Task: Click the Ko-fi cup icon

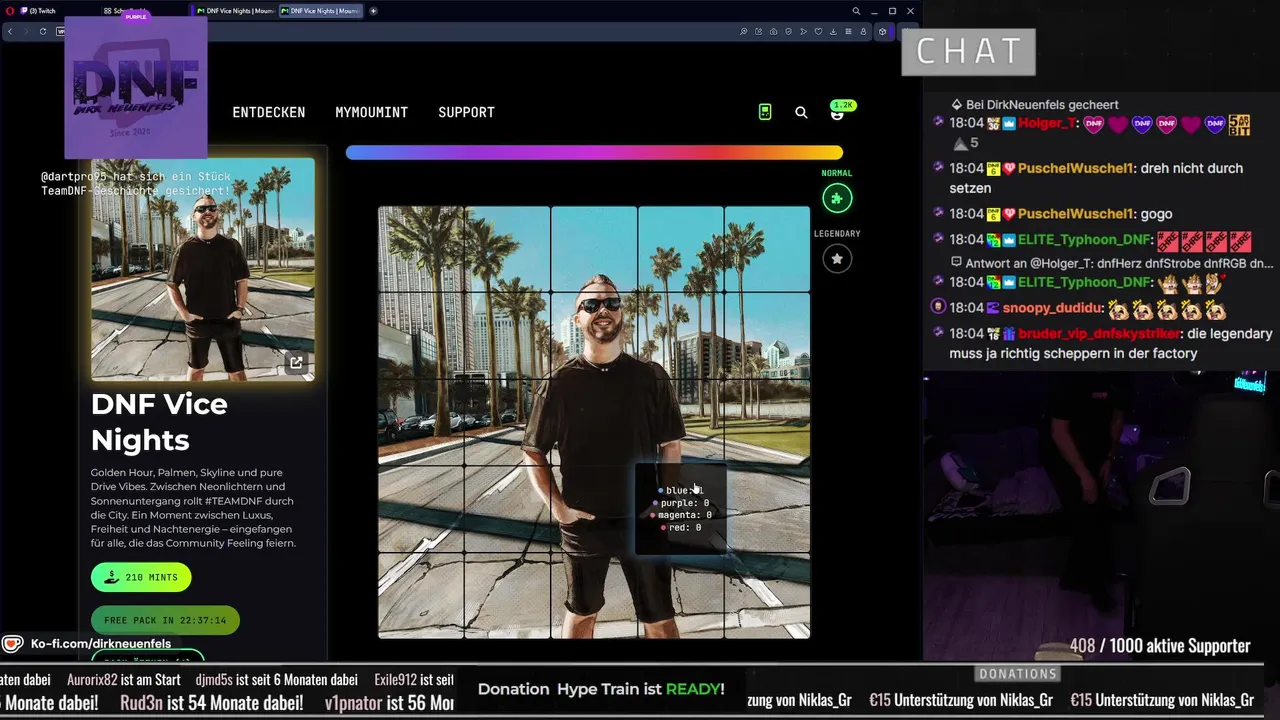Action: click(13, 644)
